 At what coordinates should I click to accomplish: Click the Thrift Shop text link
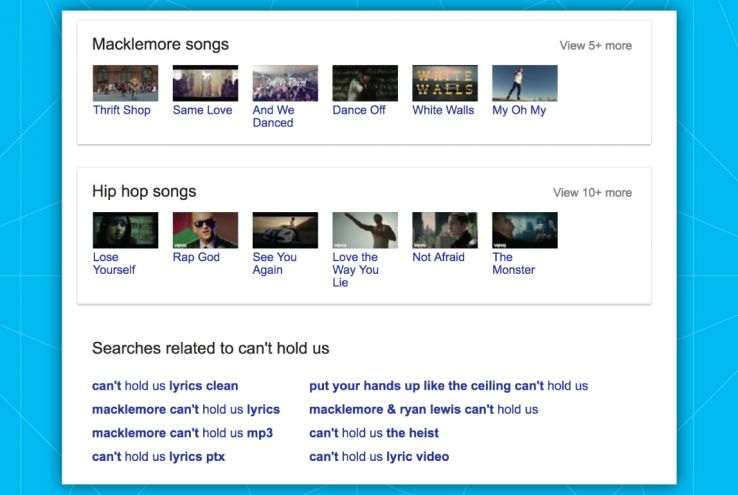[121, 110]
